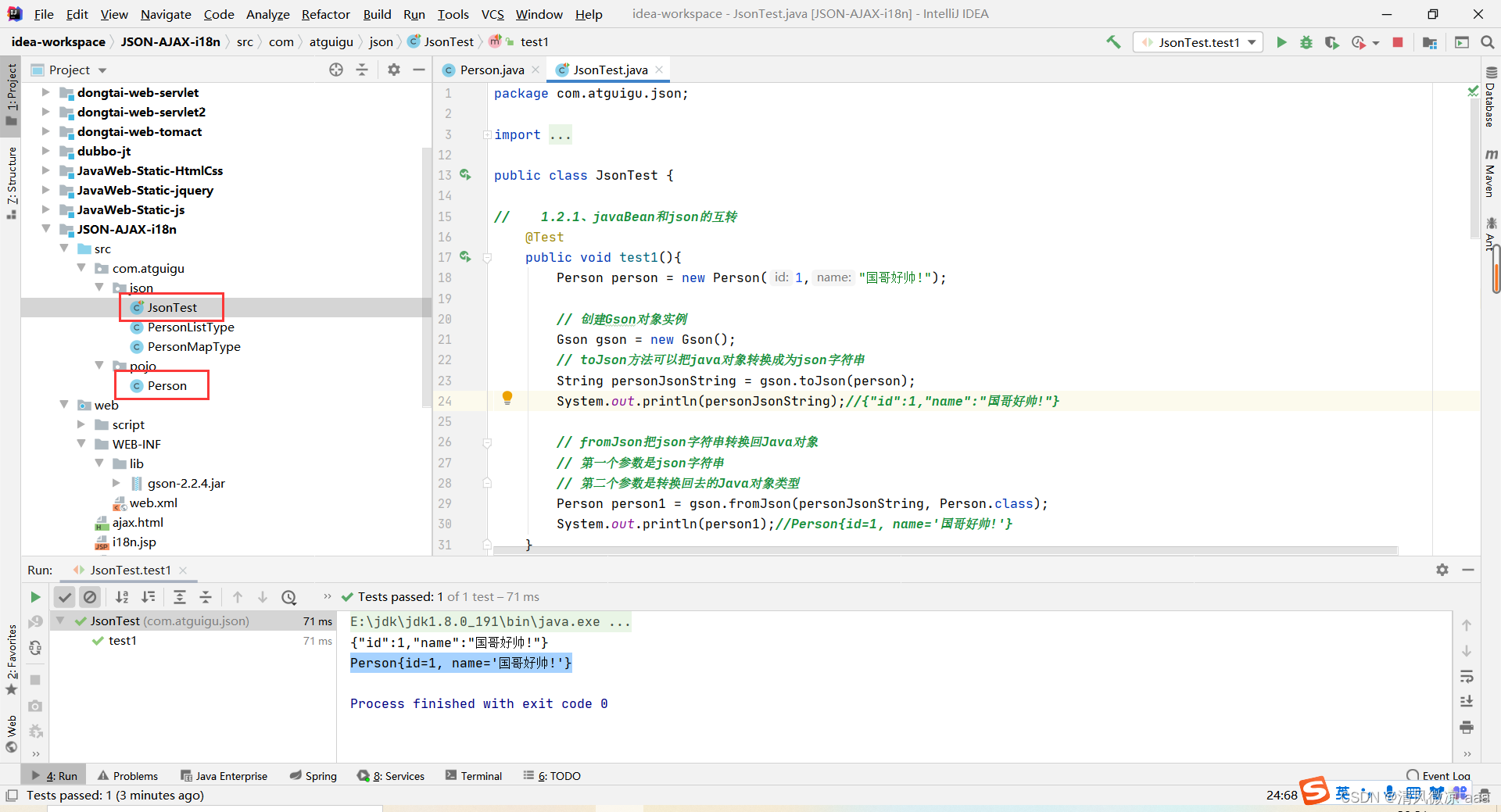Click editor horizontal scrollbar

(x=945, y=550)
